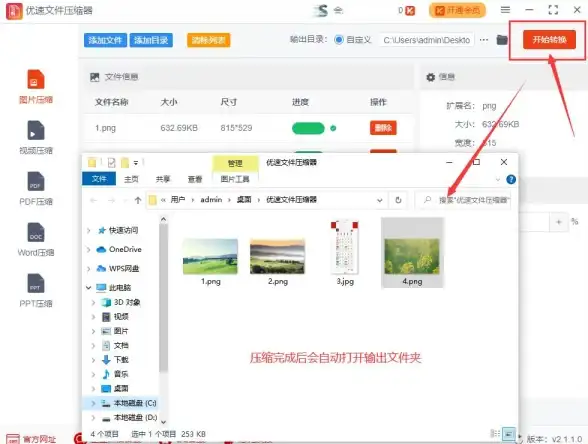The width and height of the screenshot is (588, 444).
Task: Go forward in Explorer navigation
Action: click(x=111, y=200)
